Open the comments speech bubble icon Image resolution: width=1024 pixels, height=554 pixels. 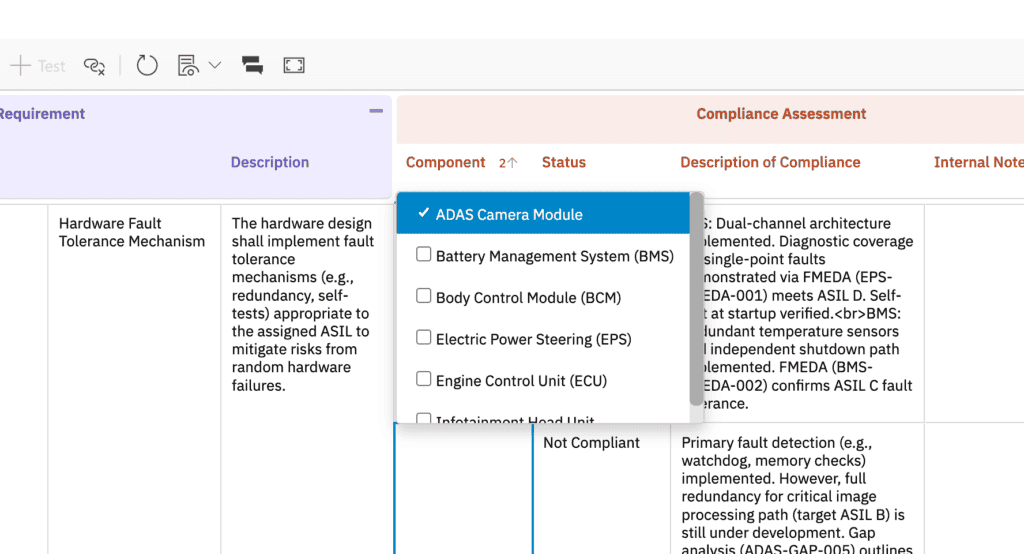252,65
